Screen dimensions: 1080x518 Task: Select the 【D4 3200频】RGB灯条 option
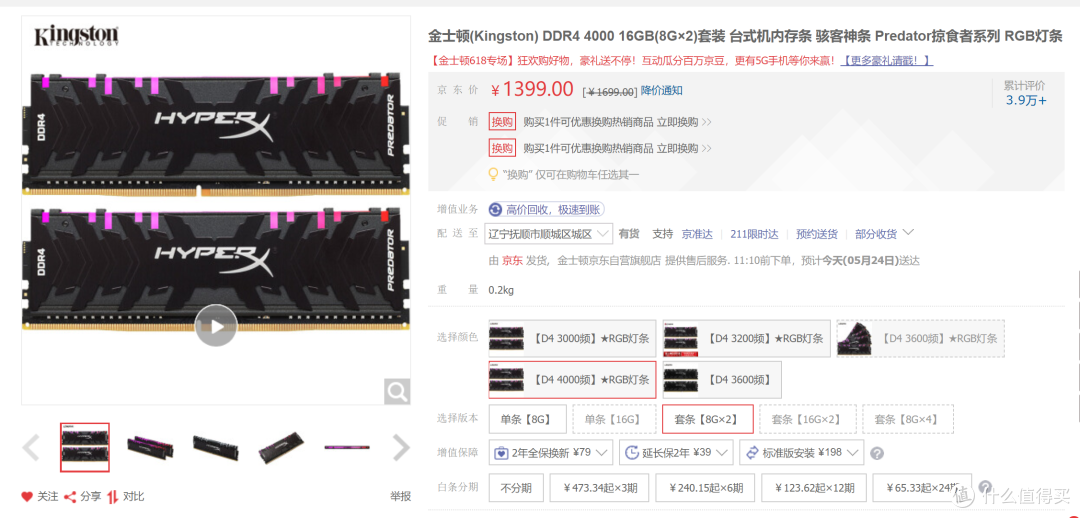click(747, 338)
